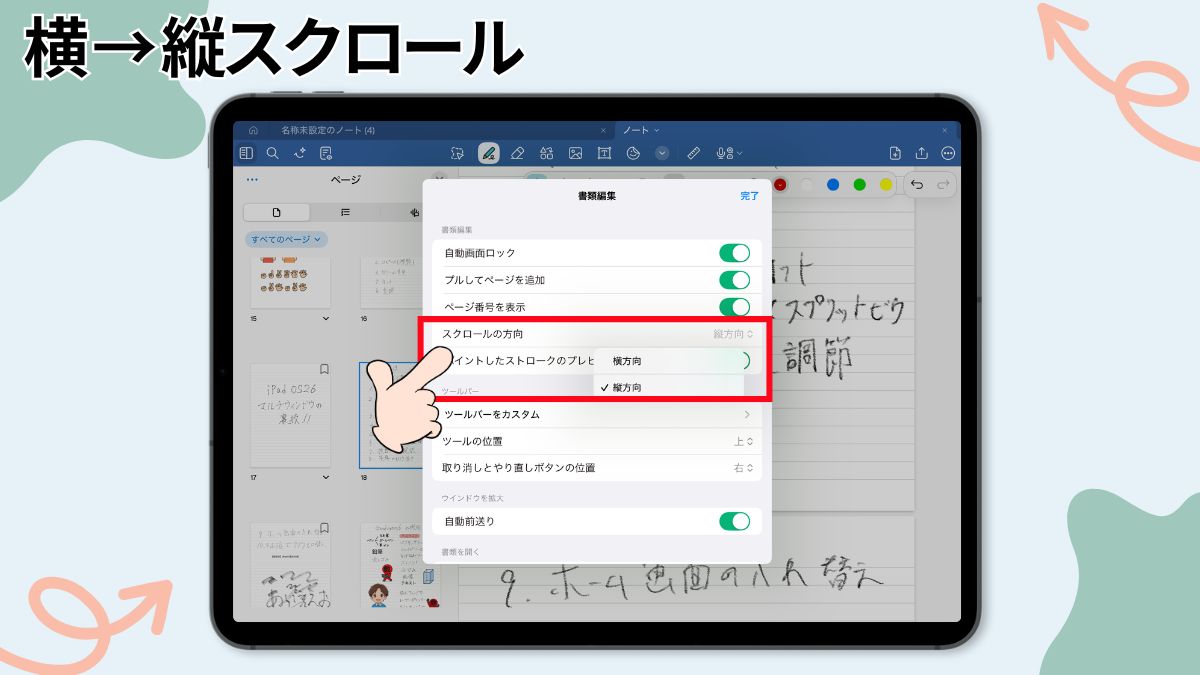This screenshot has width=1200, height=675.
Task: Open document search with the magnifier icon
Action: pos(272,153)
